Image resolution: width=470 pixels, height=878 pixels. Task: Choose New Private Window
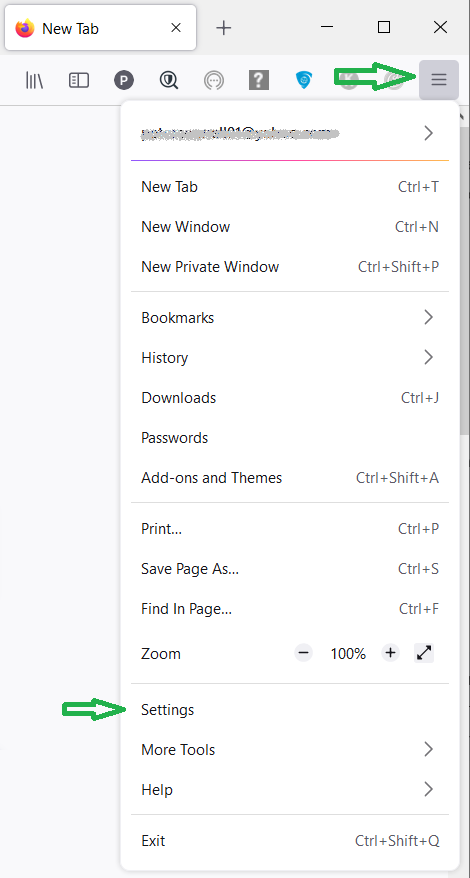(290, 267)
